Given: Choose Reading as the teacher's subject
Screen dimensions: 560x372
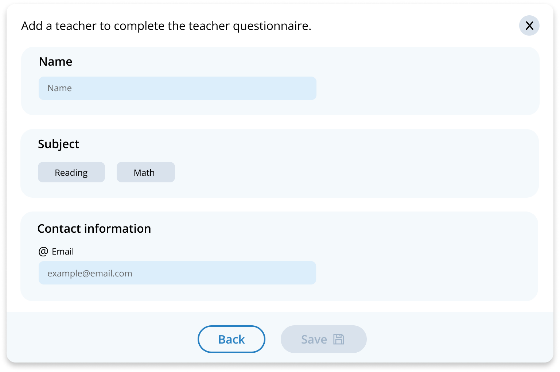Looking at the screenshot, I should pos(71,172).
